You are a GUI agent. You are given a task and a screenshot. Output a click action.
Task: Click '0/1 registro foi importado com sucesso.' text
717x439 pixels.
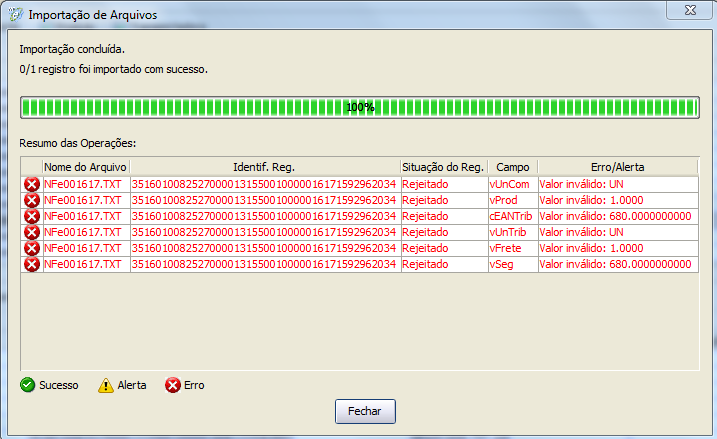tap(113, 69)
